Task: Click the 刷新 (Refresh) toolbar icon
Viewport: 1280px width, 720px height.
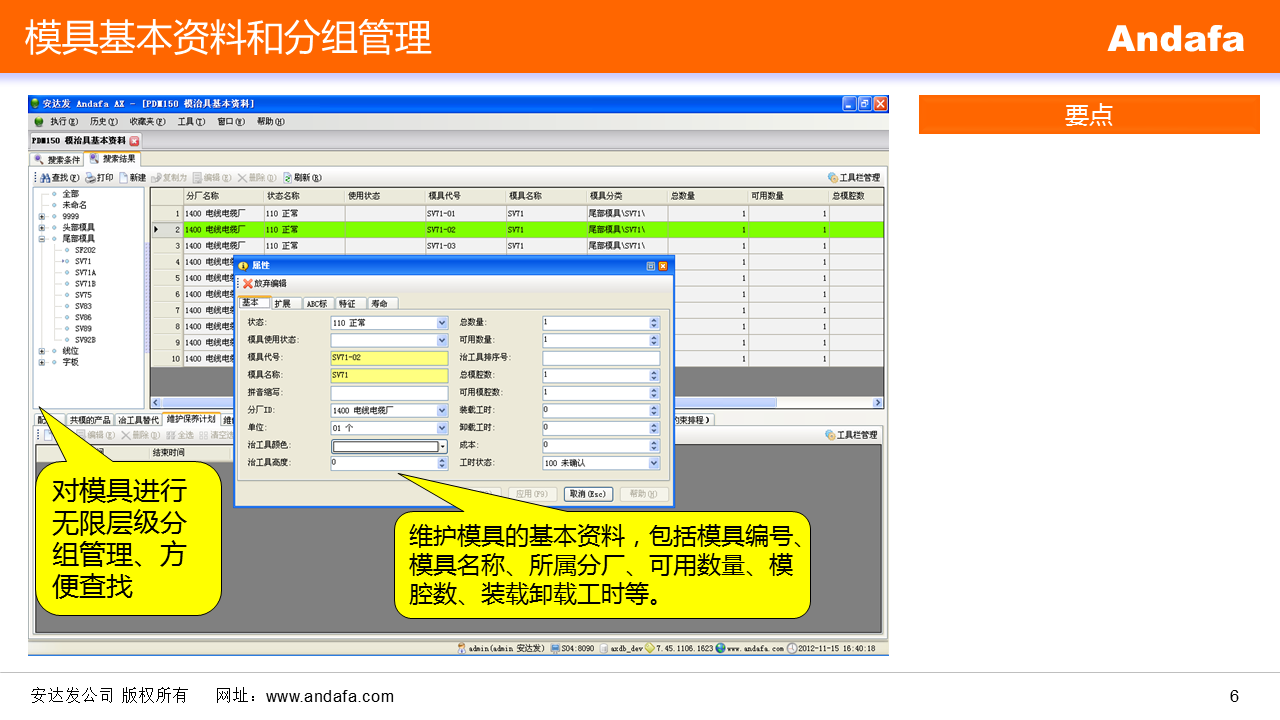Action: tap(288, 178)
